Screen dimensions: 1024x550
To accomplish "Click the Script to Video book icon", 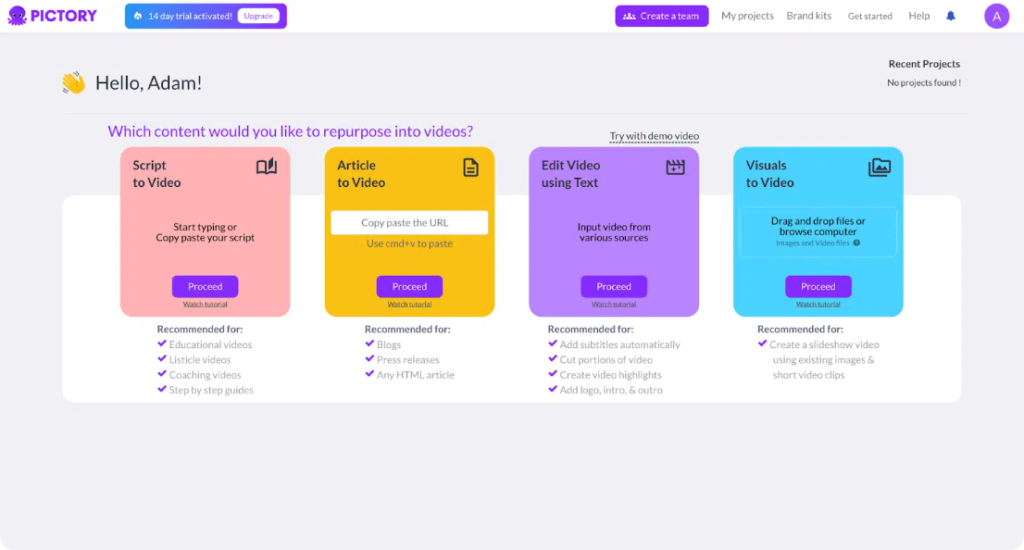I will pos(266,167).
